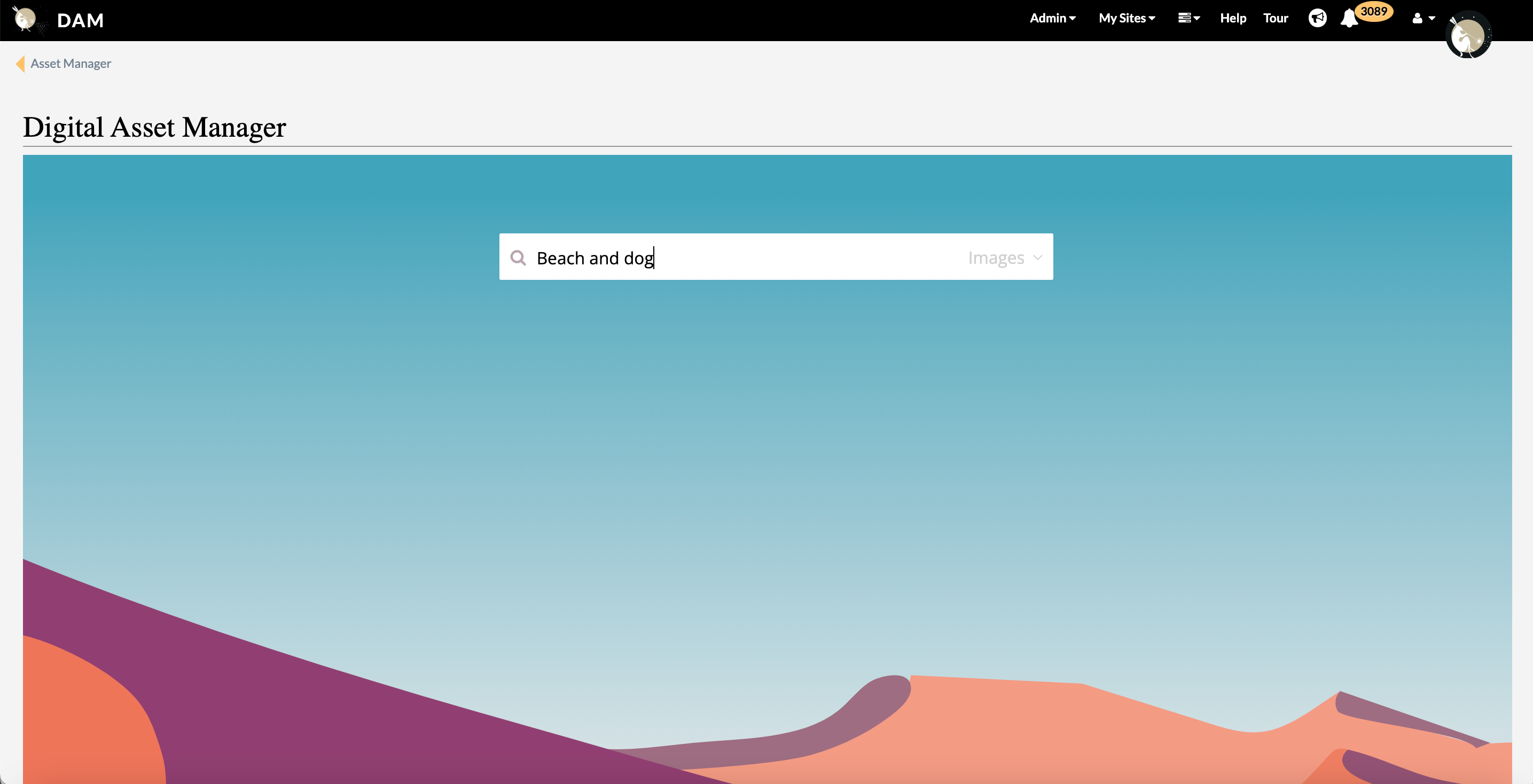Click the round profile avatar picture

pos(1468,35)
